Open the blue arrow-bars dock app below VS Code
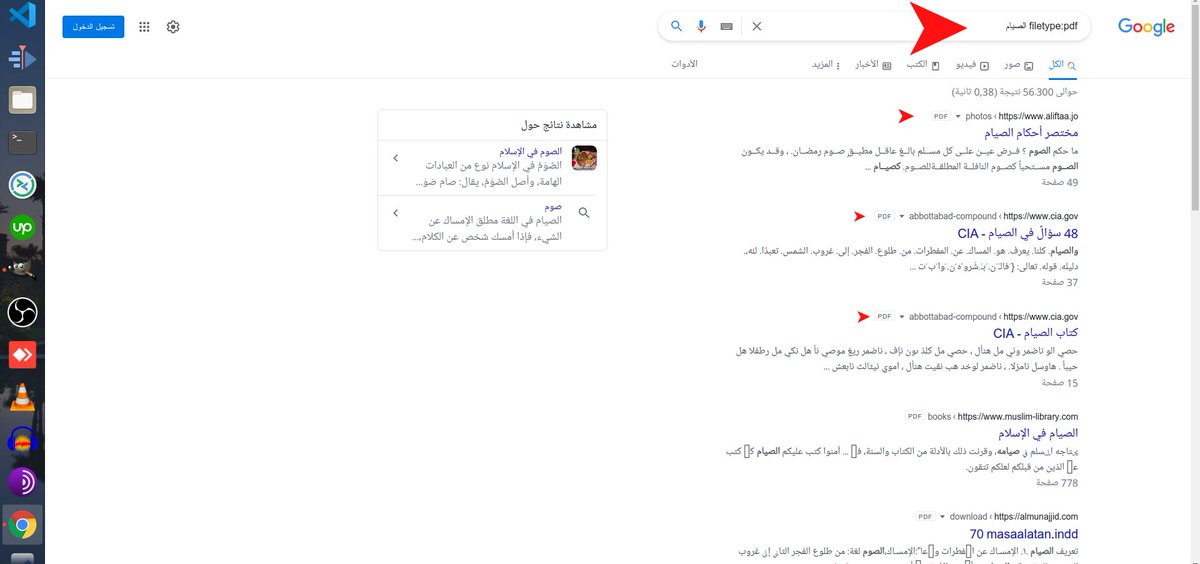Screen dimensions: 1200x564 click(x=22, y=58)
